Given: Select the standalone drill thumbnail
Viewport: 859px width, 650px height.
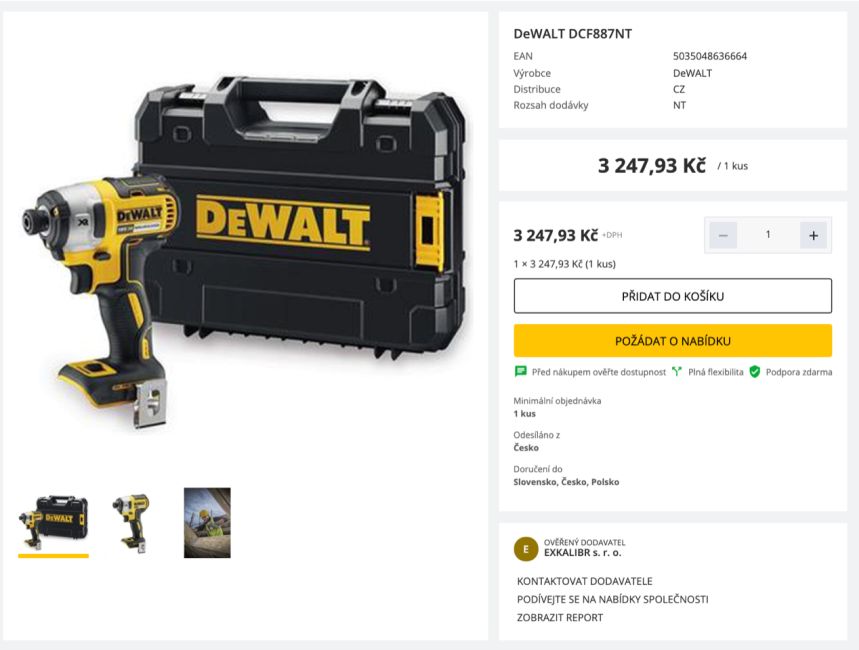Looking at the screenshot, I should point(131,523).
